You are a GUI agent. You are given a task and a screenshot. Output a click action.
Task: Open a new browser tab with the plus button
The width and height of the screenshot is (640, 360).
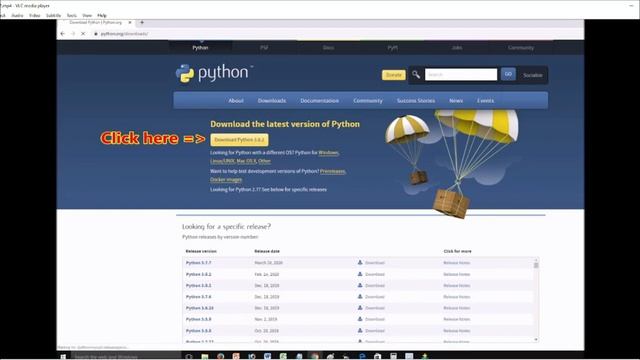tap(142, 22)
